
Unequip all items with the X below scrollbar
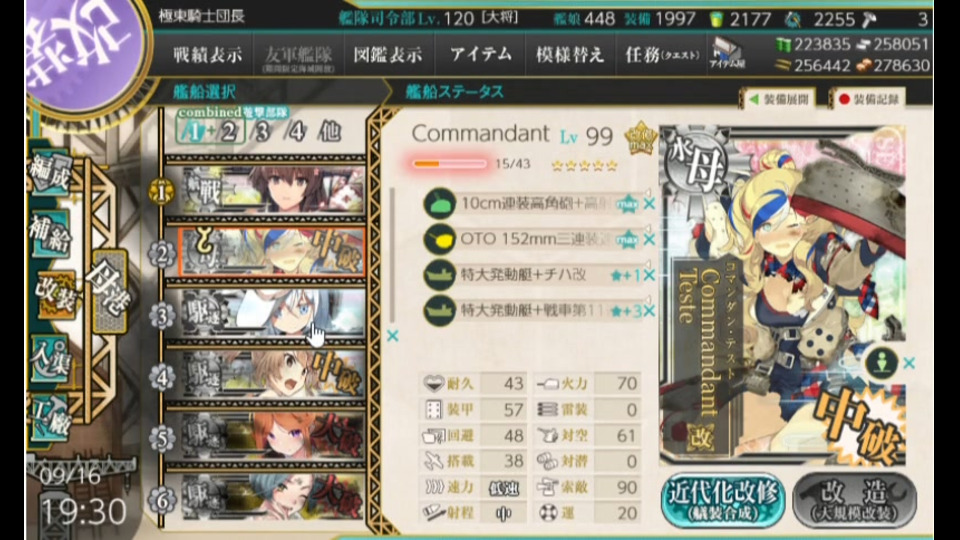point(392,335)
